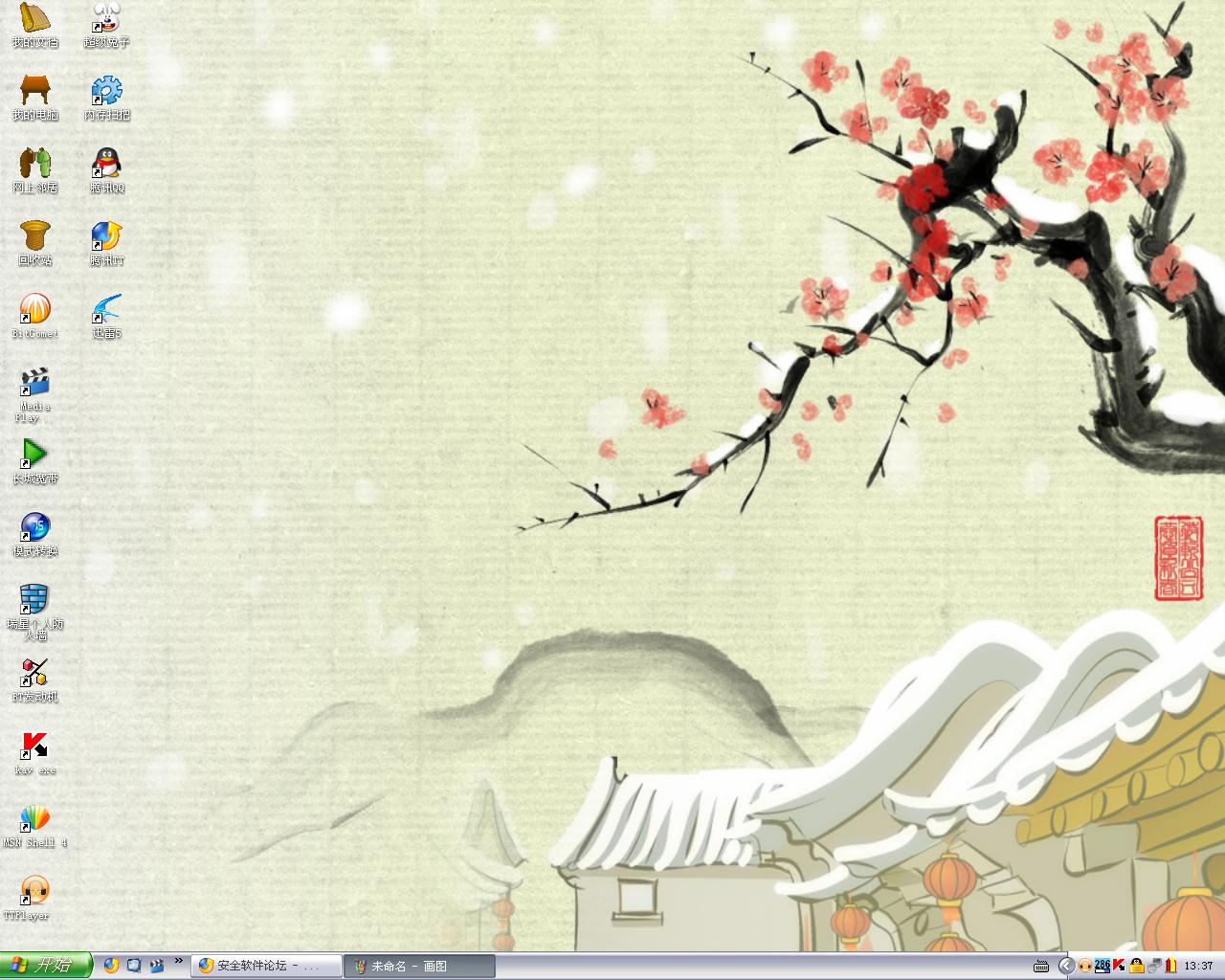Click the system clock showing 13:37

coord(1198,966)
